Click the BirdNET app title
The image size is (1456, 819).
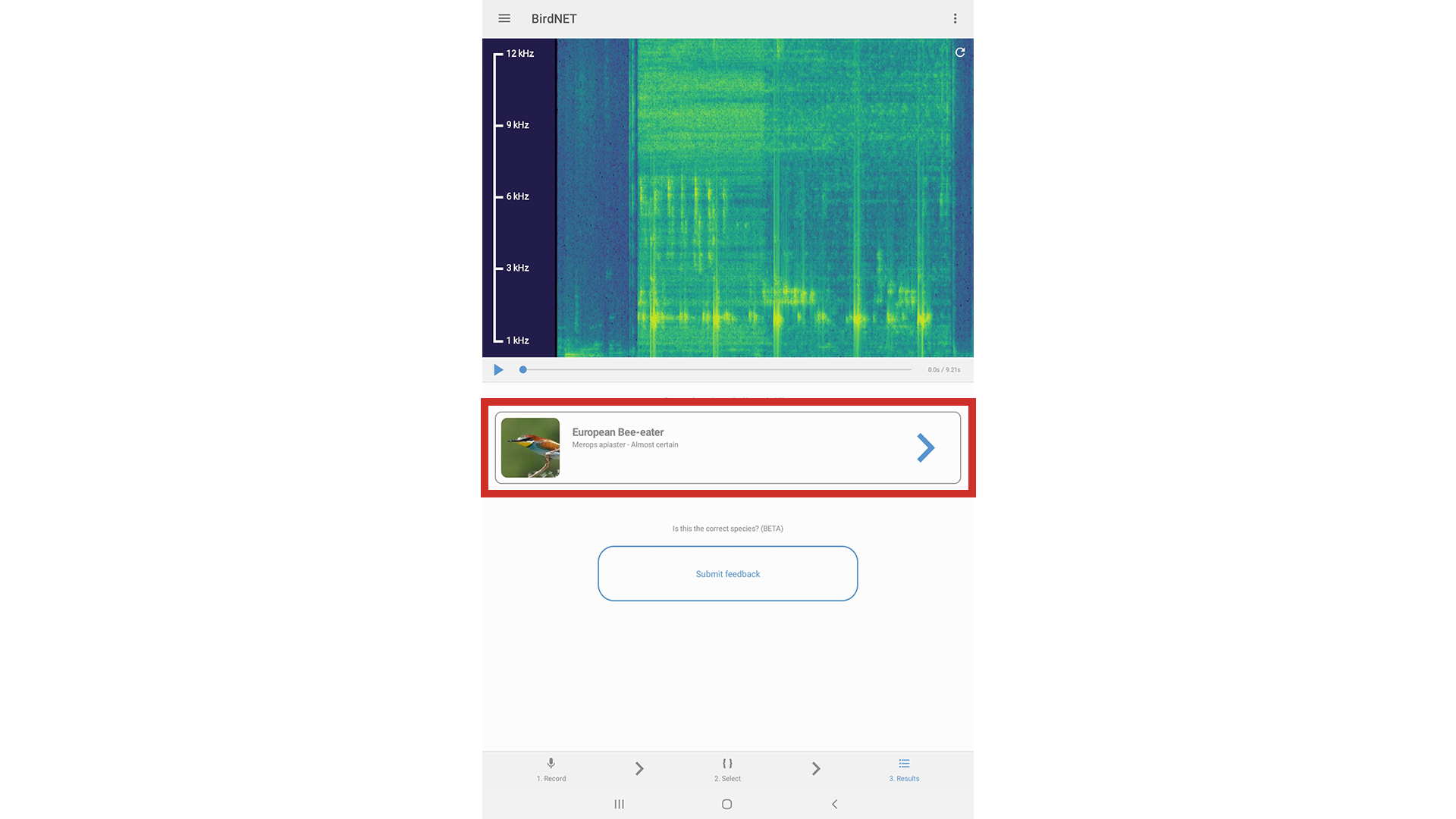pyautogui.click(x=554, y=19)
